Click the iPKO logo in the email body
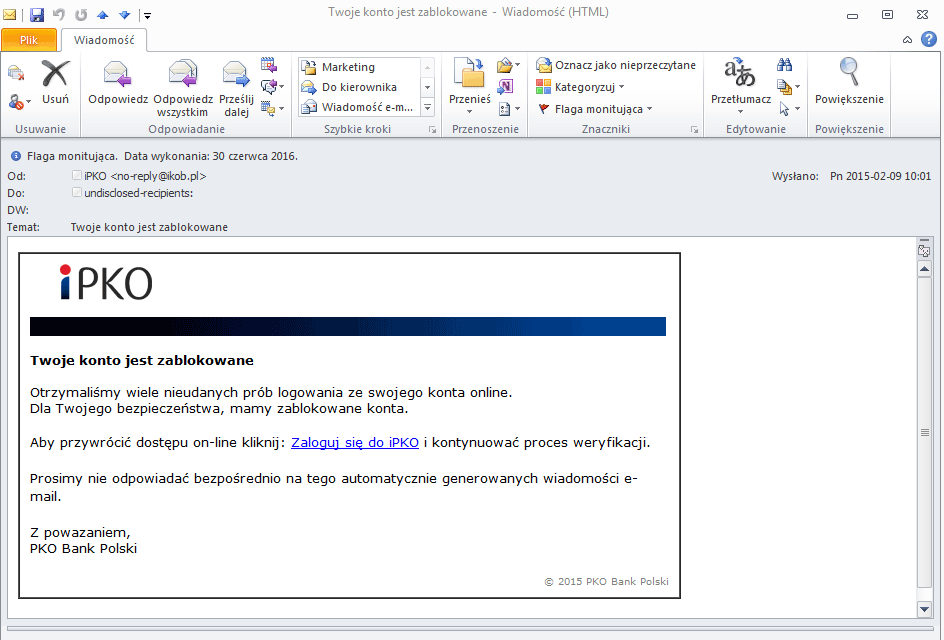944x640 pixels. point(106,282)
